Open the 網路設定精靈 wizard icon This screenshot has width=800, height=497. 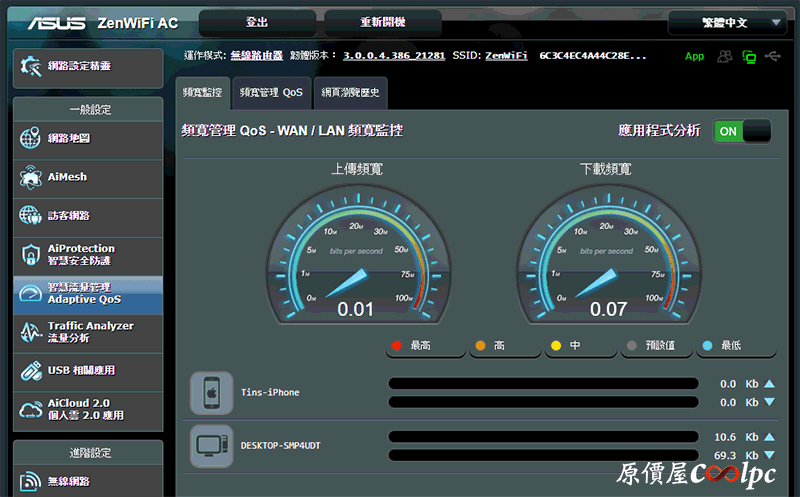pyautogui.click(x=30, y=66)
